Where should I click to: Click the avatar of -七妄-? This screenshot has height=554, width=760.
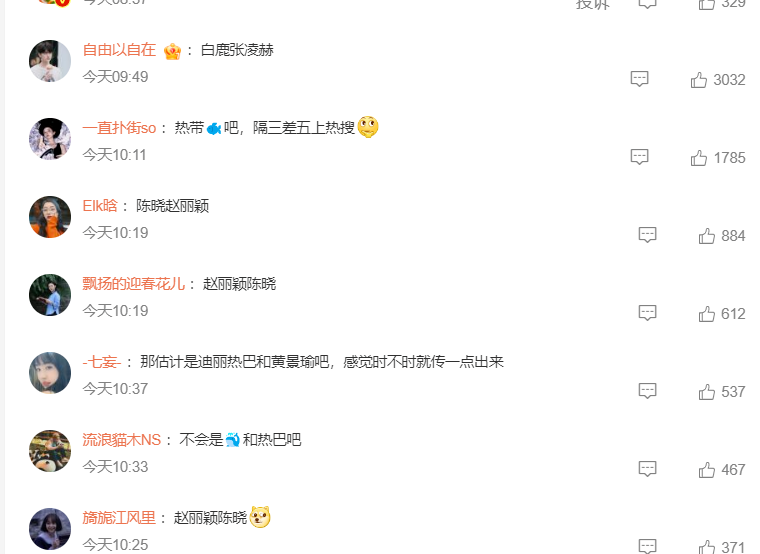(x=50, y=373)
